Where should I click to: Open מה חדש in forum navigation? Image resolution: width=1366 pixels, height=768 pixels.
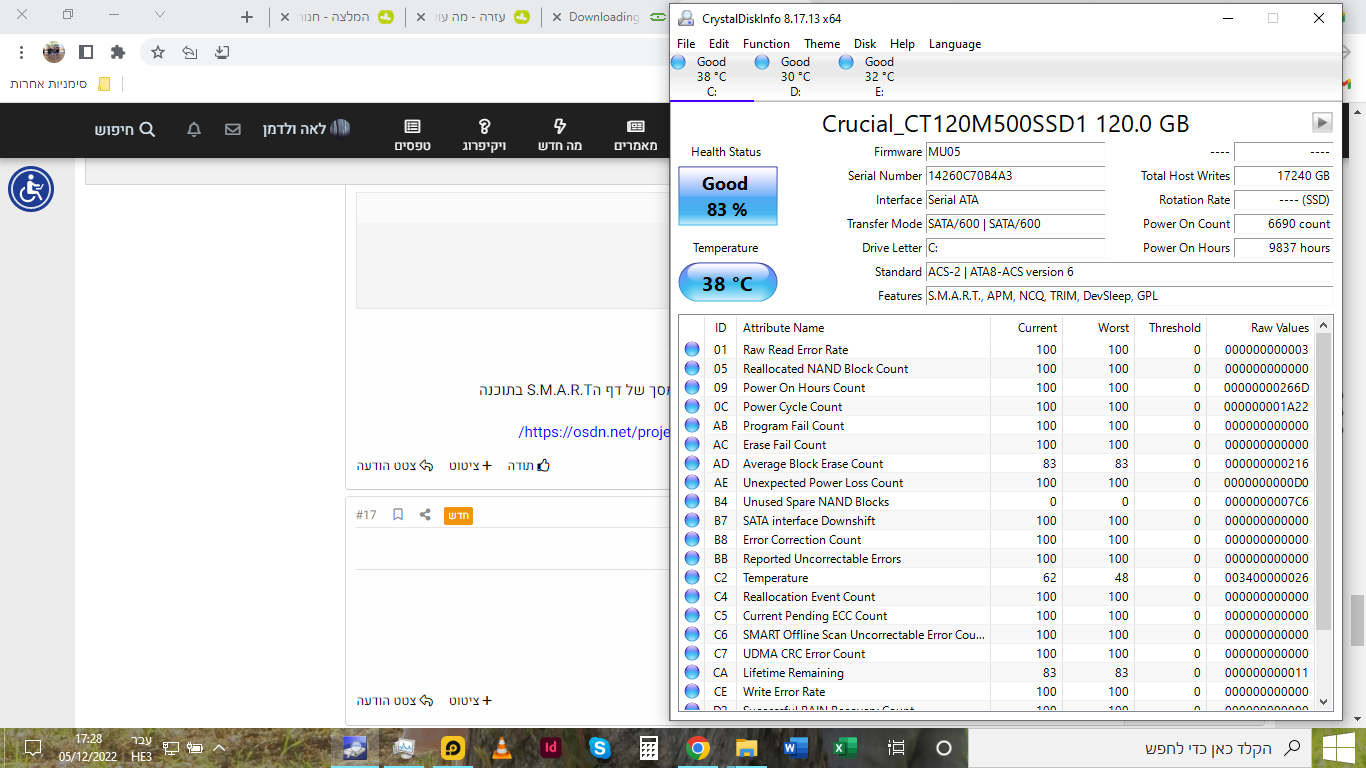tap(560, 135)
